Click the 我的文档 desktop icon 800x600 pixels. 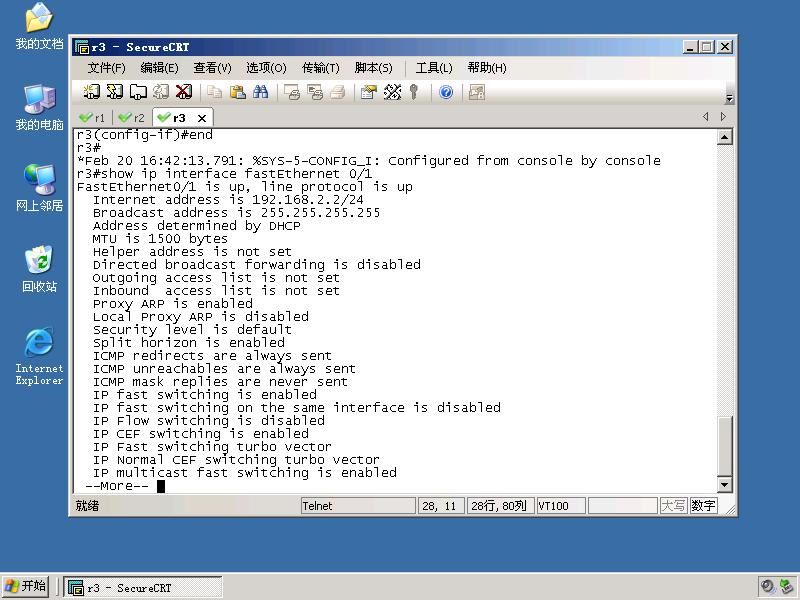(39, 27)
